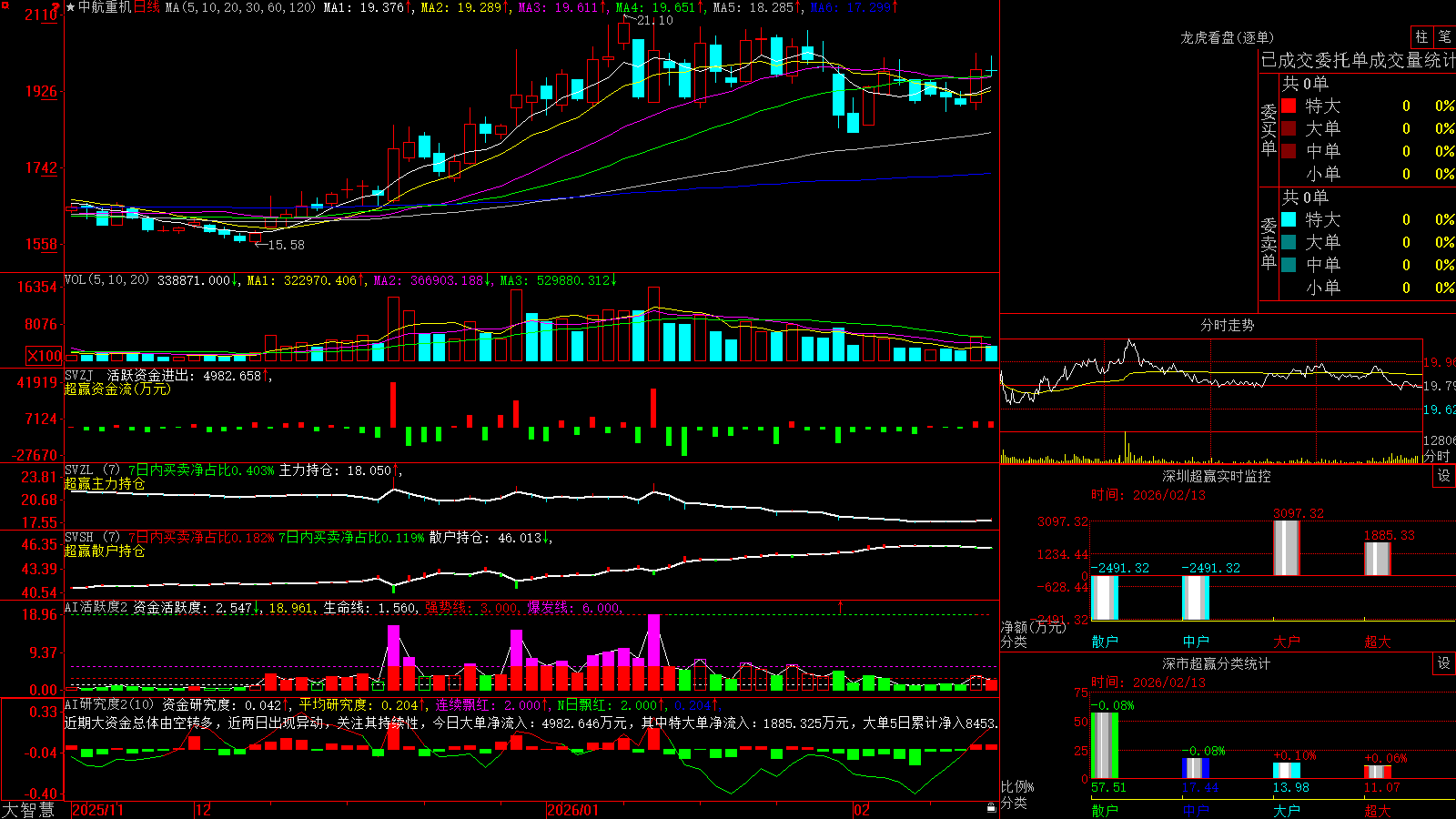The height and width of the screenshot is (819, 1456).
Task: Click the 散户 -2491.32 net amount bar
Action: coord(1105,598)
